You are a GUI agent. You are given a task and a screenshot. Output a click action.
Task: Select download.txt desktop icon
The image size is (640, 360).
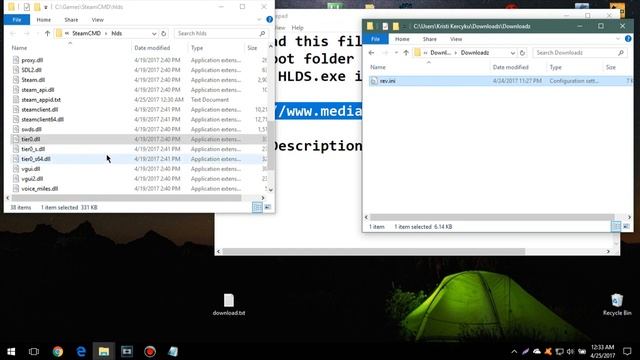tap(229, 304)
